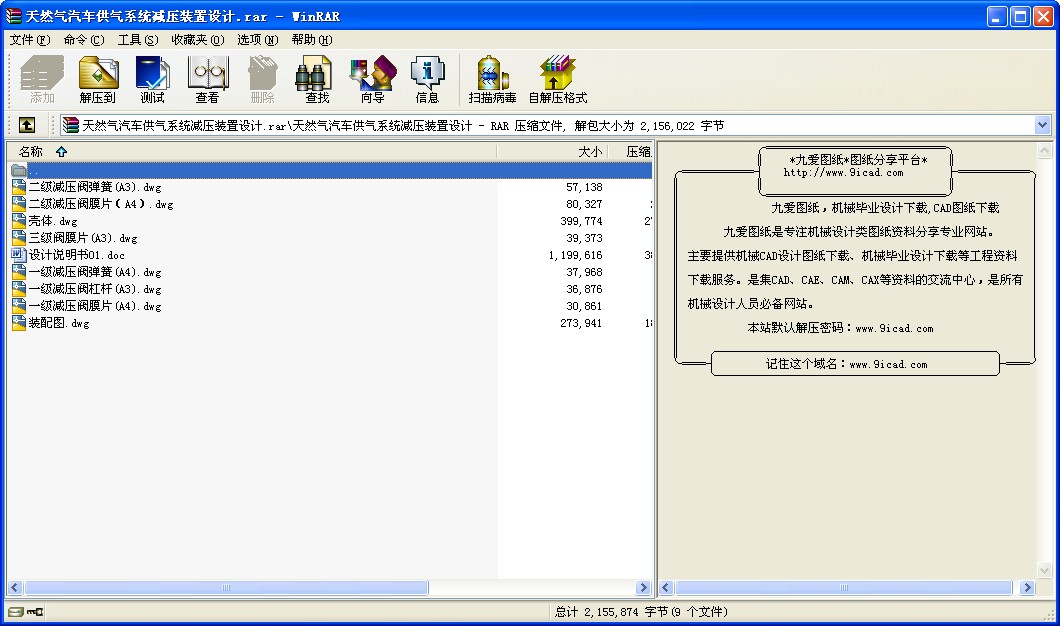
Task: Open the 查看 (View) toolbar icon
Action: 208,80
